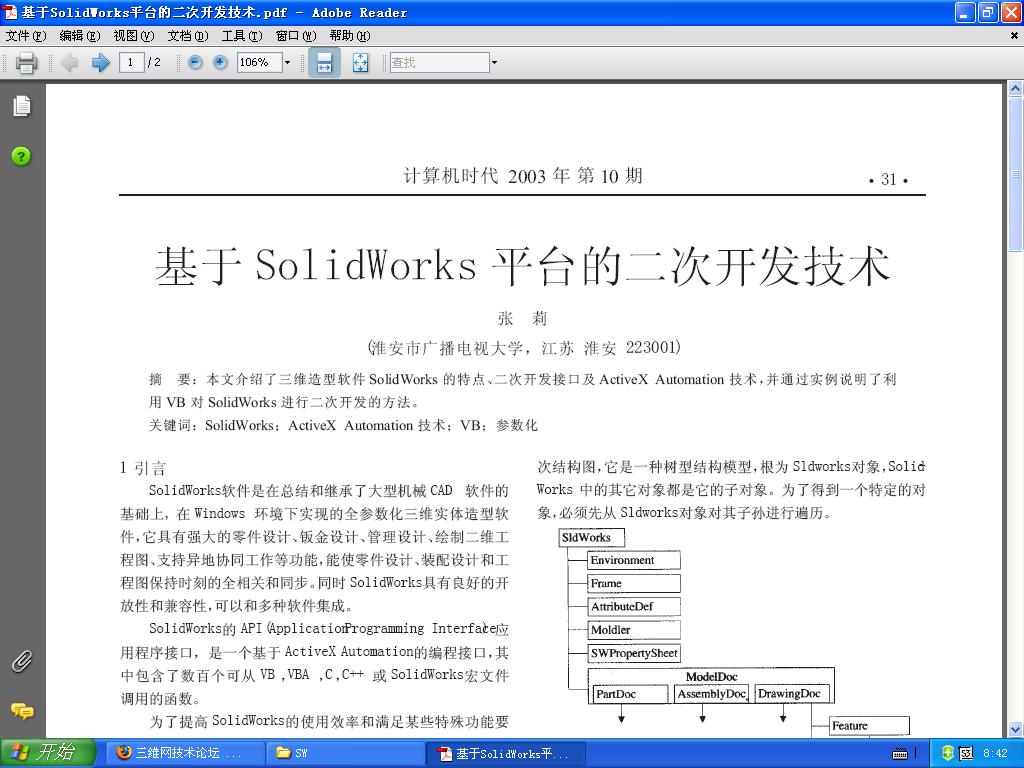Click the Windows 开始 Start button

point(48,753)
